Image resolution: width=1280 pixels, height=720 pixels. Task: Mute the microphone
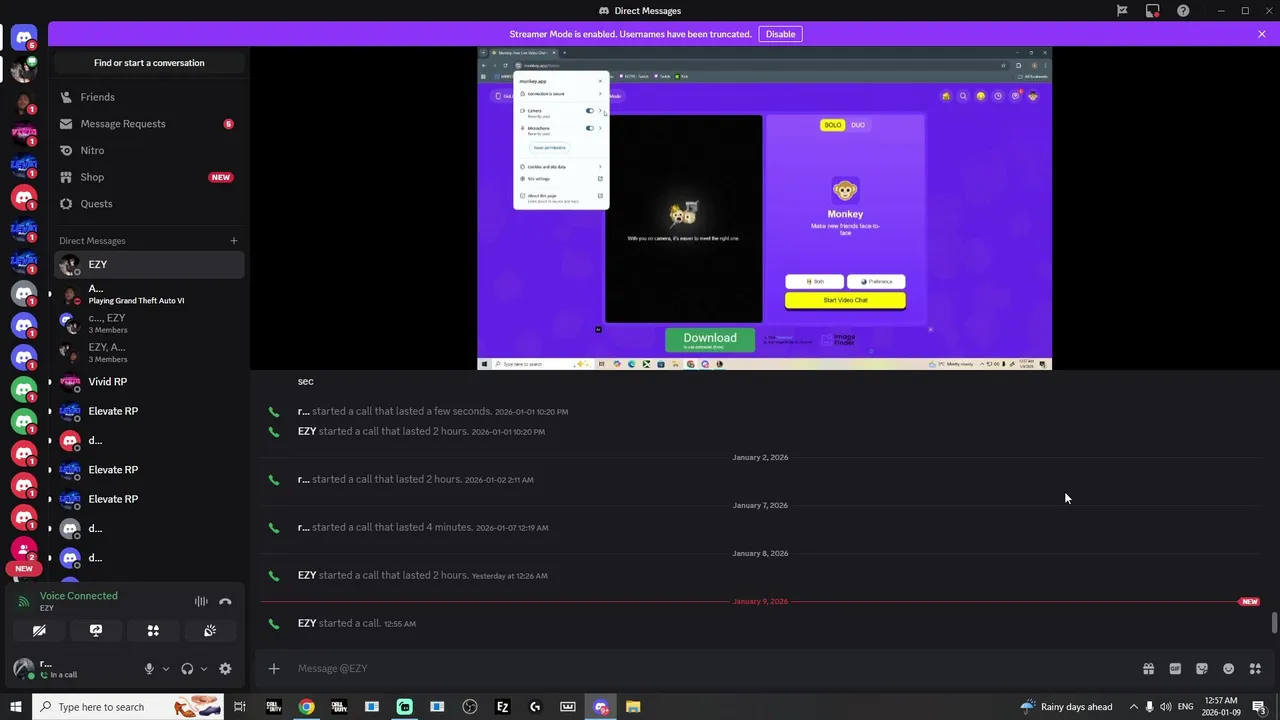(149, 669)
